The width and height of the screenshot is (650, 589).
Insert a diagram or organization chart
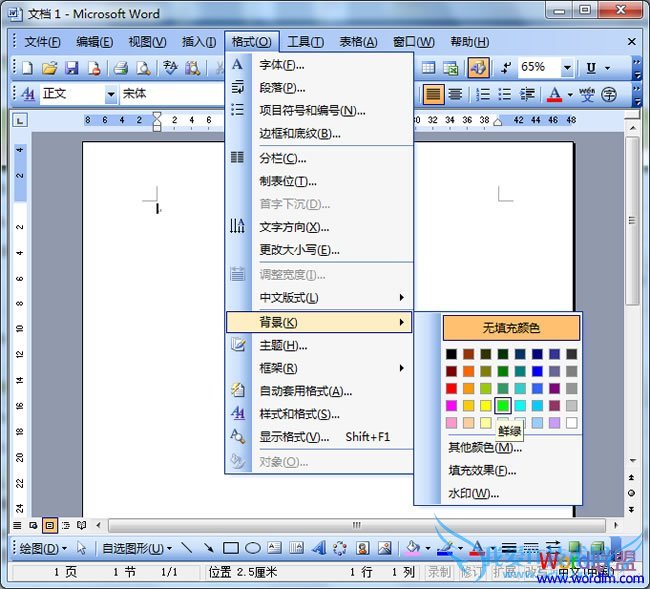pyautogui.click(x=340, y=548)
